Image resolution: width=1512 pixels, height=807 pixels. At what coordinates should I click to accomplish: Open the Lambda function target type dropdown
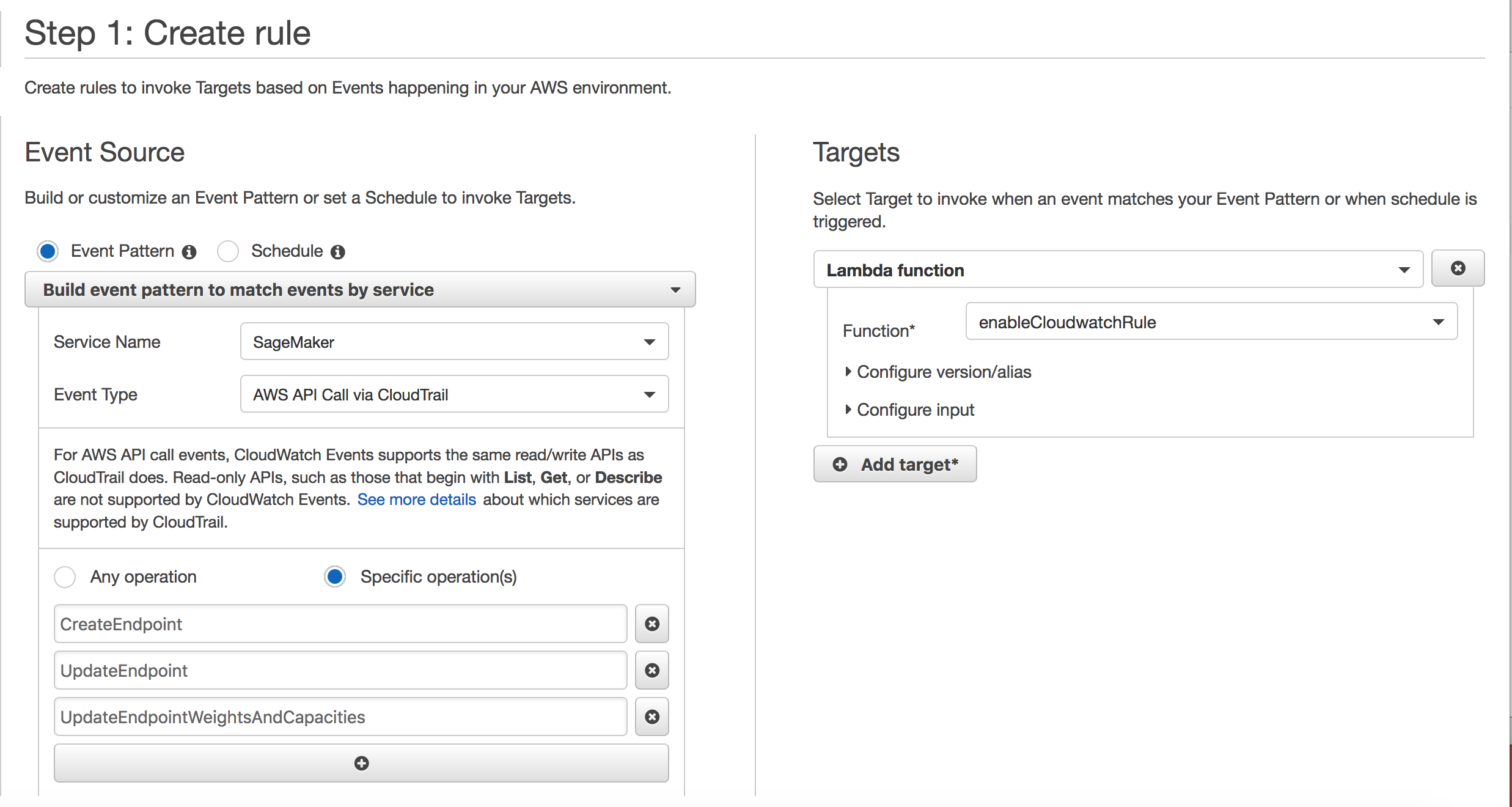click(x=1118, y=270)
